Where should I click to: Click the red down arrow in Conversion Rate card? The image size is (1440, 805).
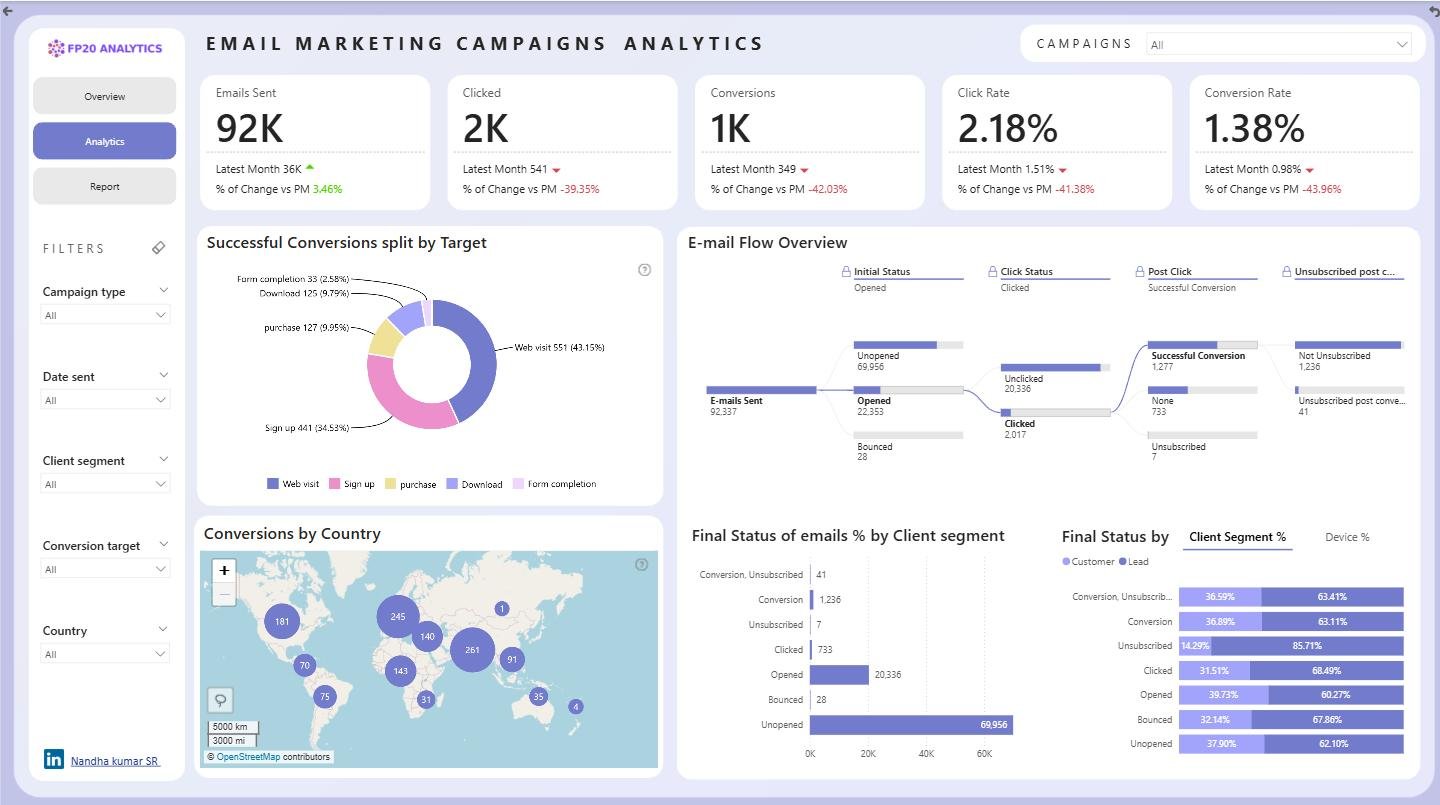[1309, 170]
